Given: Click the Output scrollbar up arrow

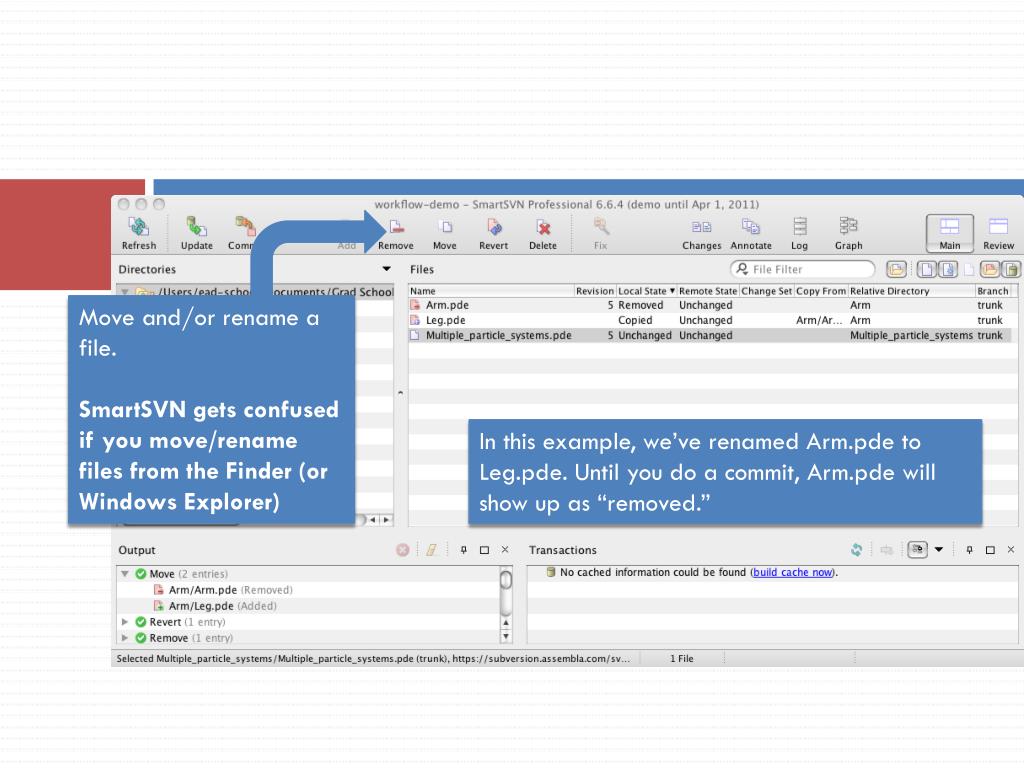Looking at the screenshot, I should click(505, 622).
